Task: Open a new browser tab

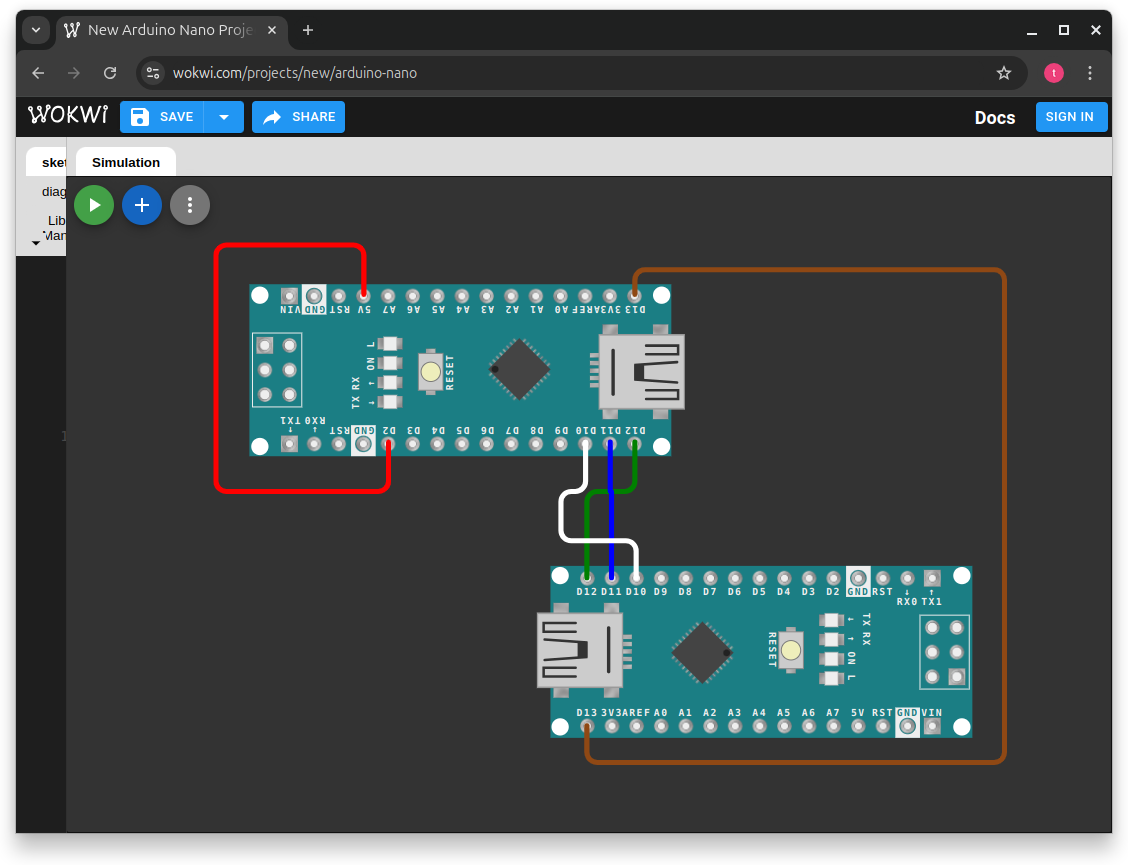Action: (307, 30)
